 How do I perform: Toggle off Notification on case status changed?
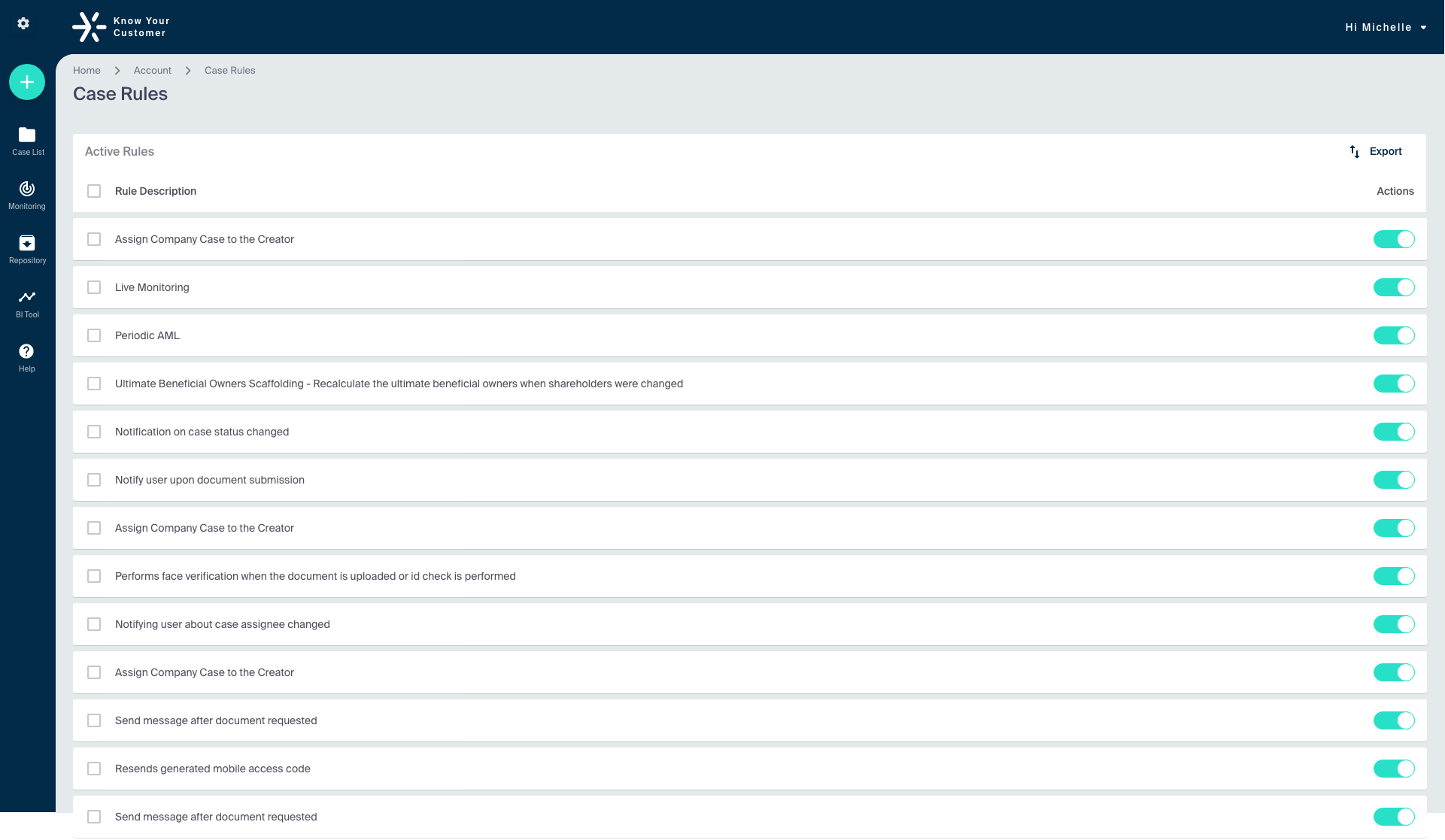coord(1394,432)
